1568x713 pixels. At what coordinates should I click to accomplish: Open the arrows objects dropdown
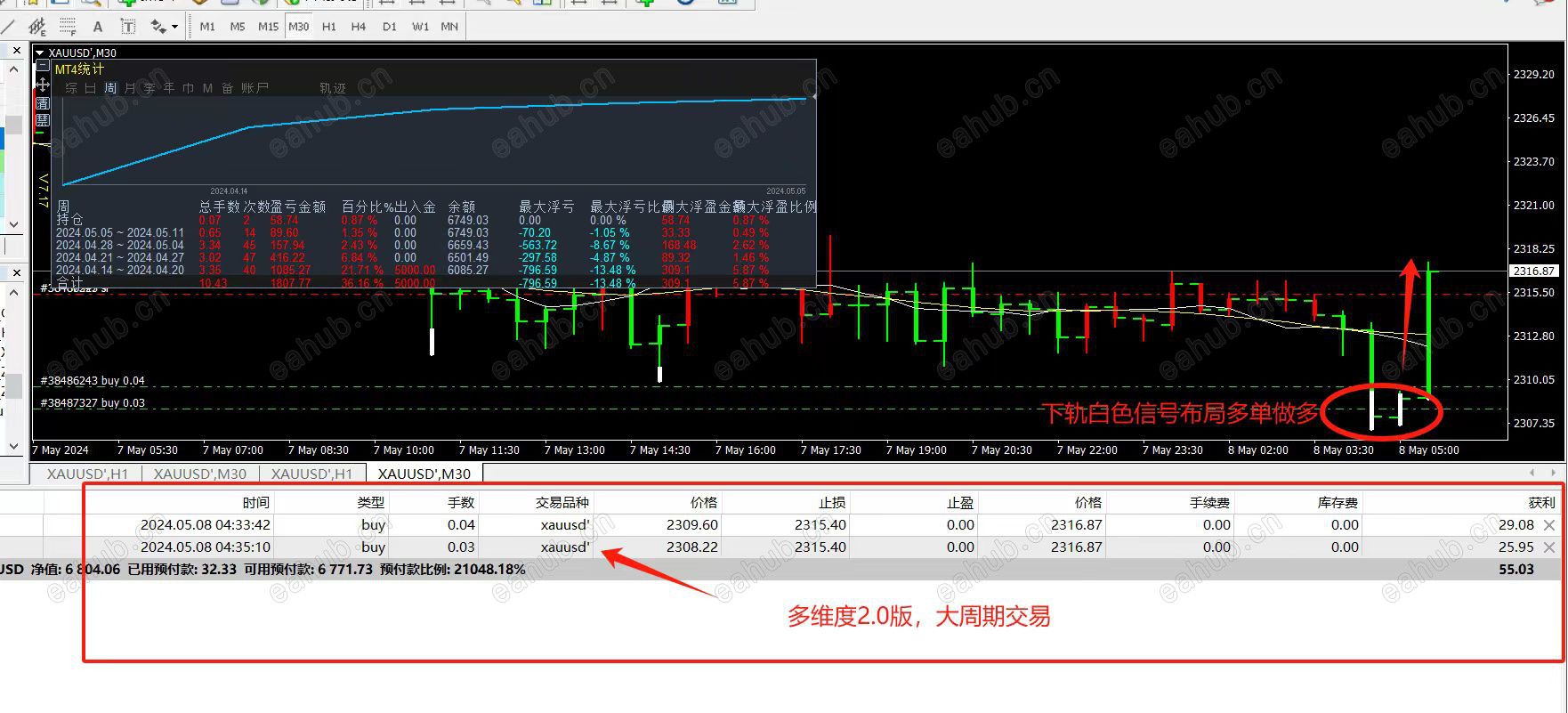click(174, 27)
